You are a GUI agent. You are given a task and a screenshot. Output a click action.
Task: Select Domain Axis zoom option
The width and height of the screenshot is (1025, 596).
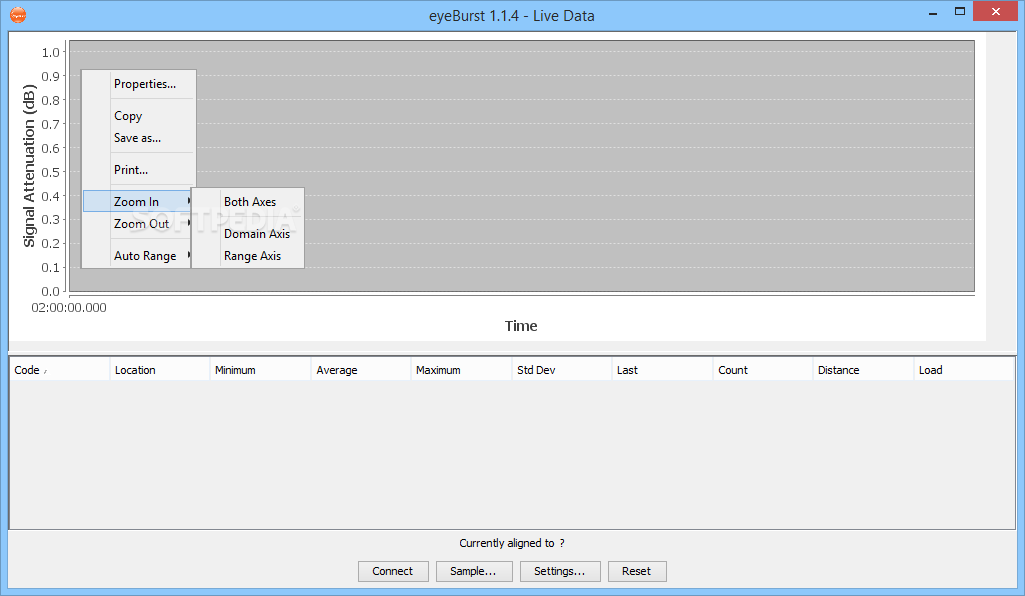point(248,234)
